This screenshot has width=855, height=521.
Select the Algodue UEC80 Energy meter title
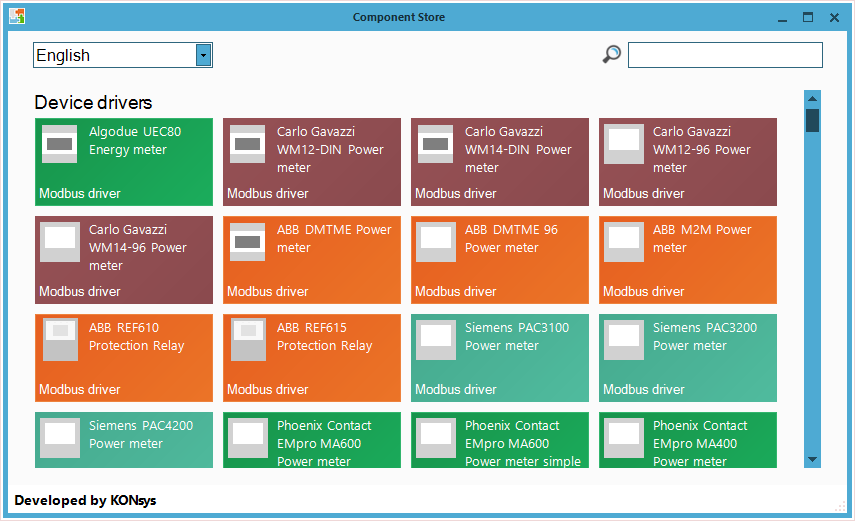tap(135, 141)
